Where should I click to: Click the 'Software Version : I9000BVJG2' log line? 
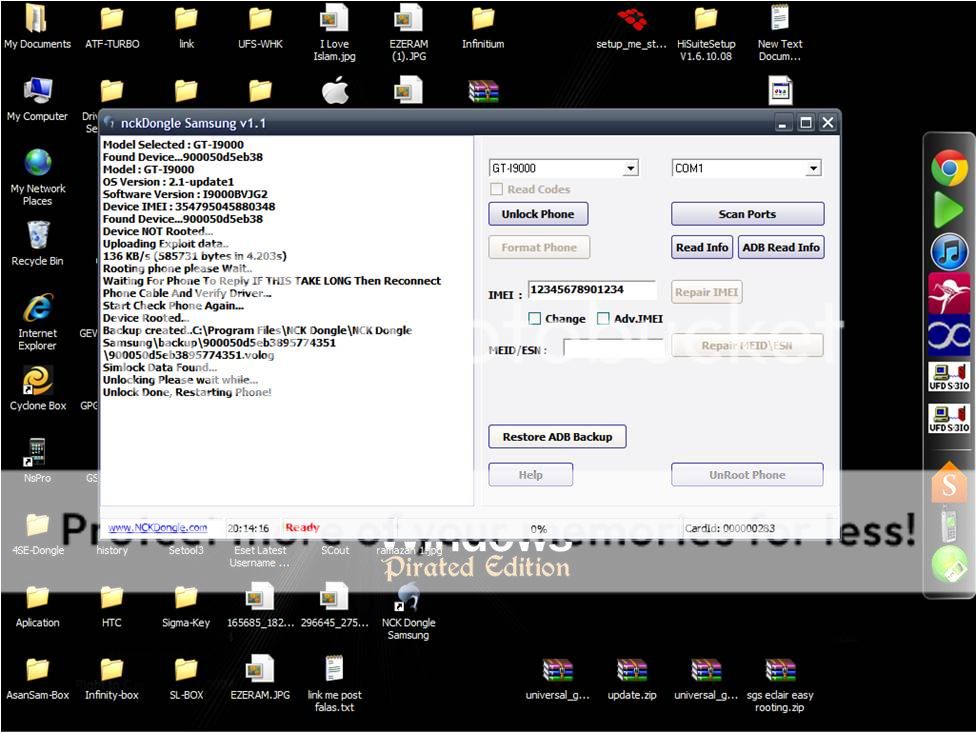click(185, 194)
